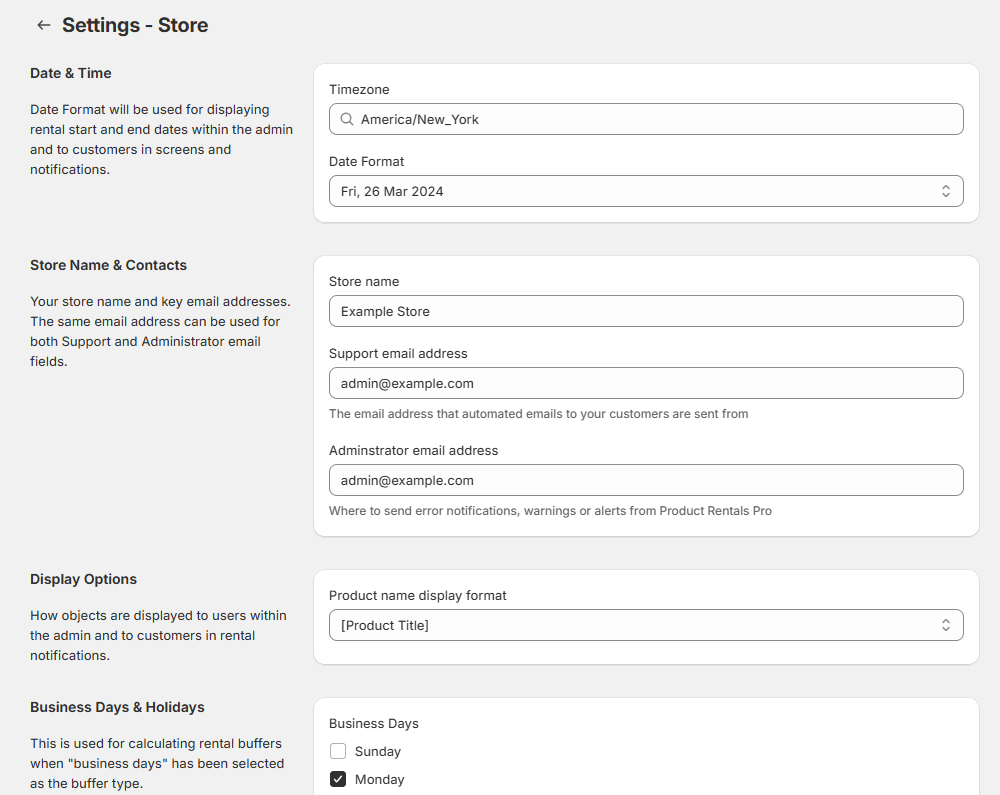The width and height of the screenshot is (1000, 795).
Task: Click the Monday checkbox label text
Action: [x=379, y=779]
